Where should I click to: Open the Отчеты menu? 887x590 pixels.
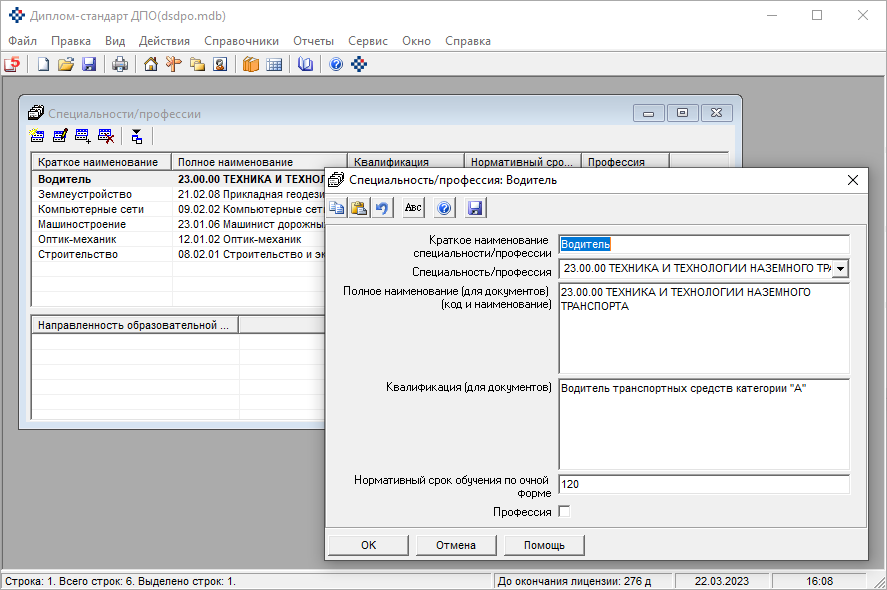click(313, 41)
